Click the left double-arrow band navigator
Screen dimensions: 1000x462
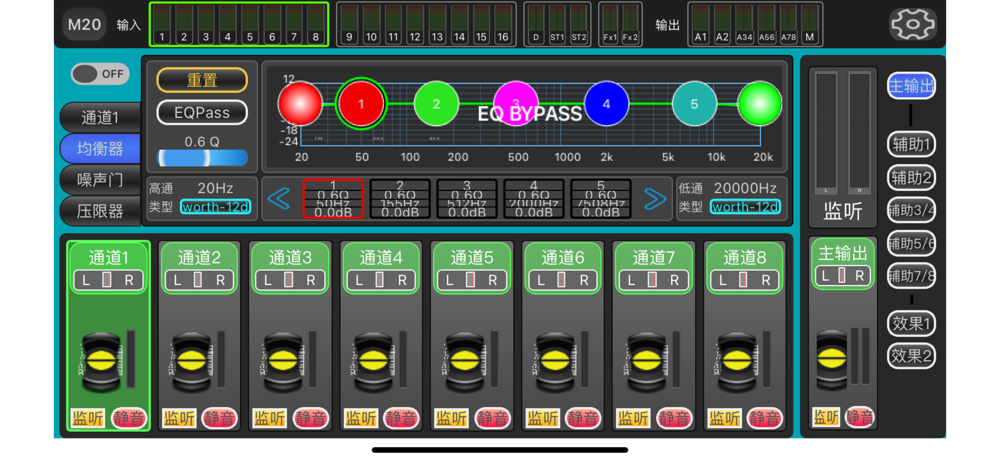pos(279,199)
